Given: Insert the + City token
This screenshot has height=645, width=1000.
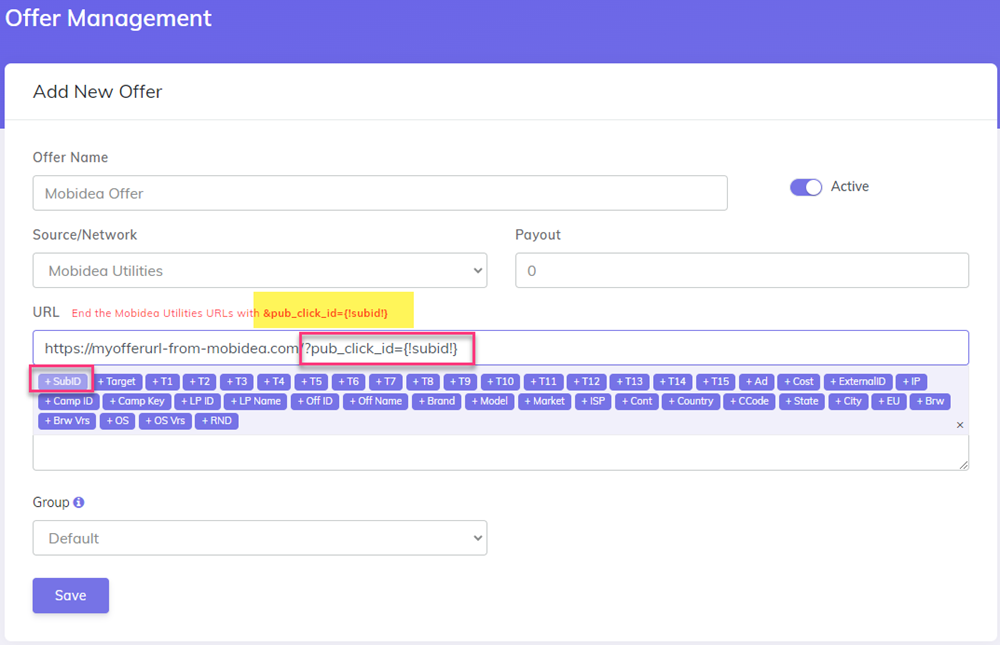Looking at the screenshot, I should coord(848,401).
